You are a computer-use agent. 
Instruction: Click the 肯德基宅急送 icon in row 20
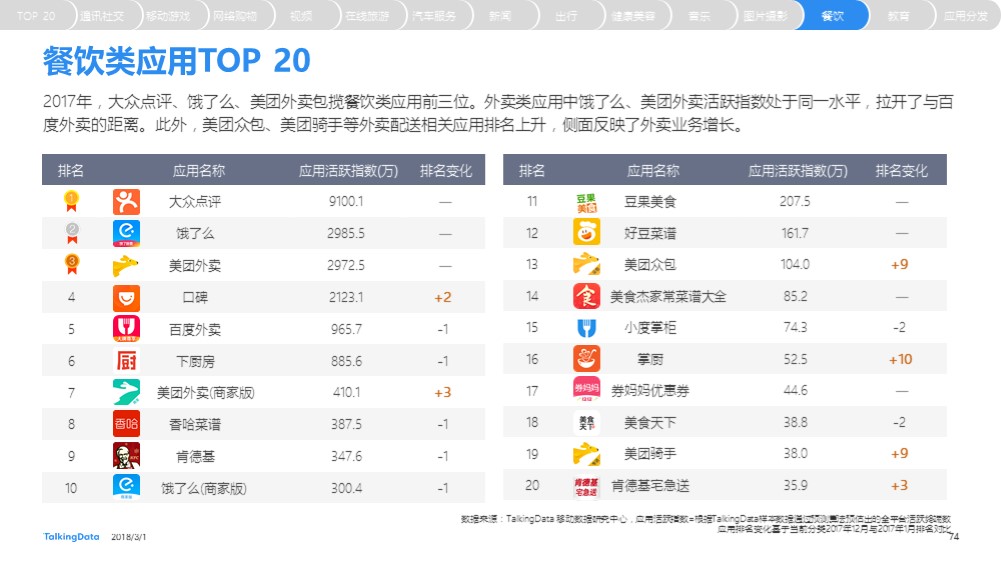(x=587, y=486)
